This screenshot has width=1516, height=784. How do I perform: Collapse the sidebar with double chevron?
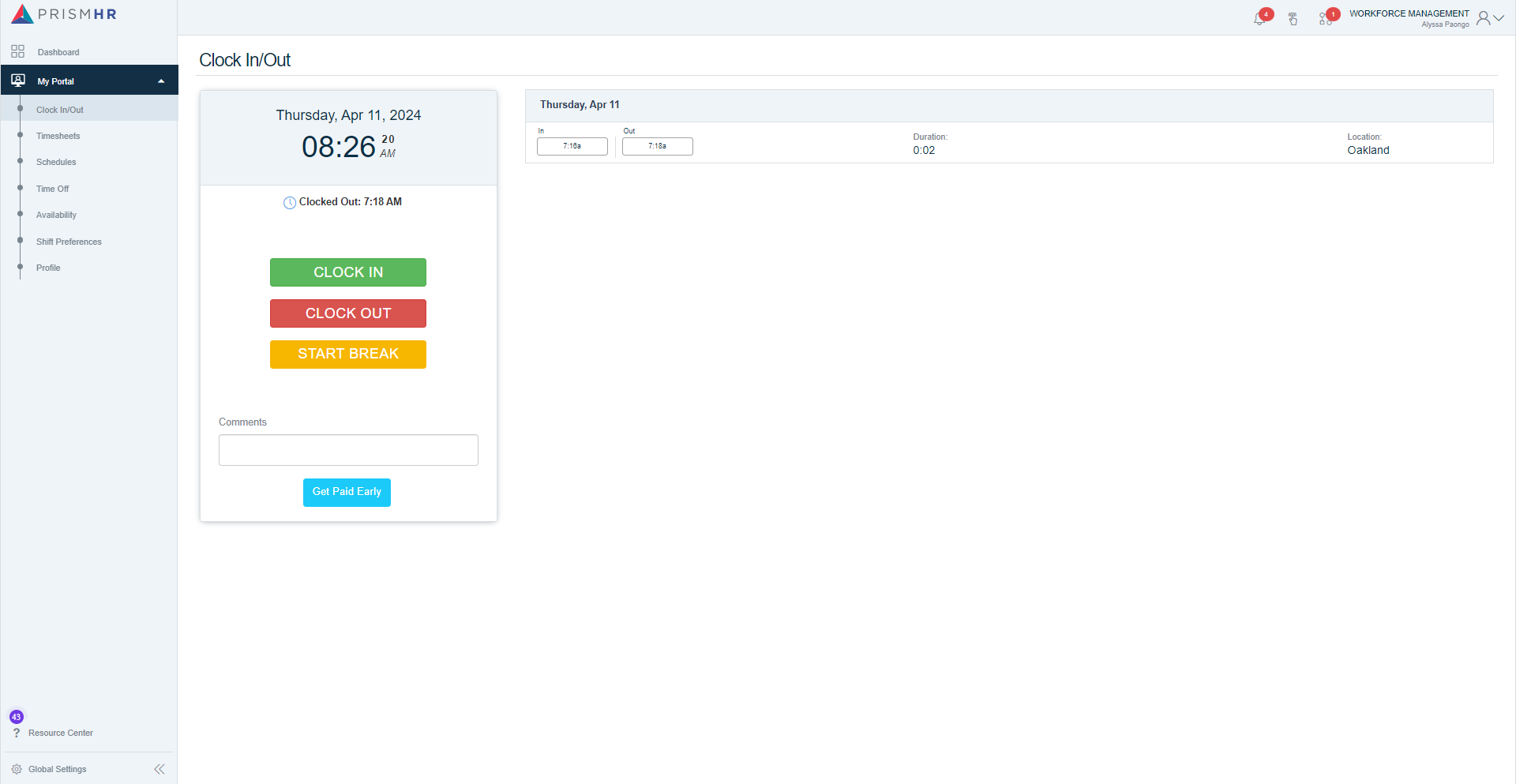[x=159, y=768]
